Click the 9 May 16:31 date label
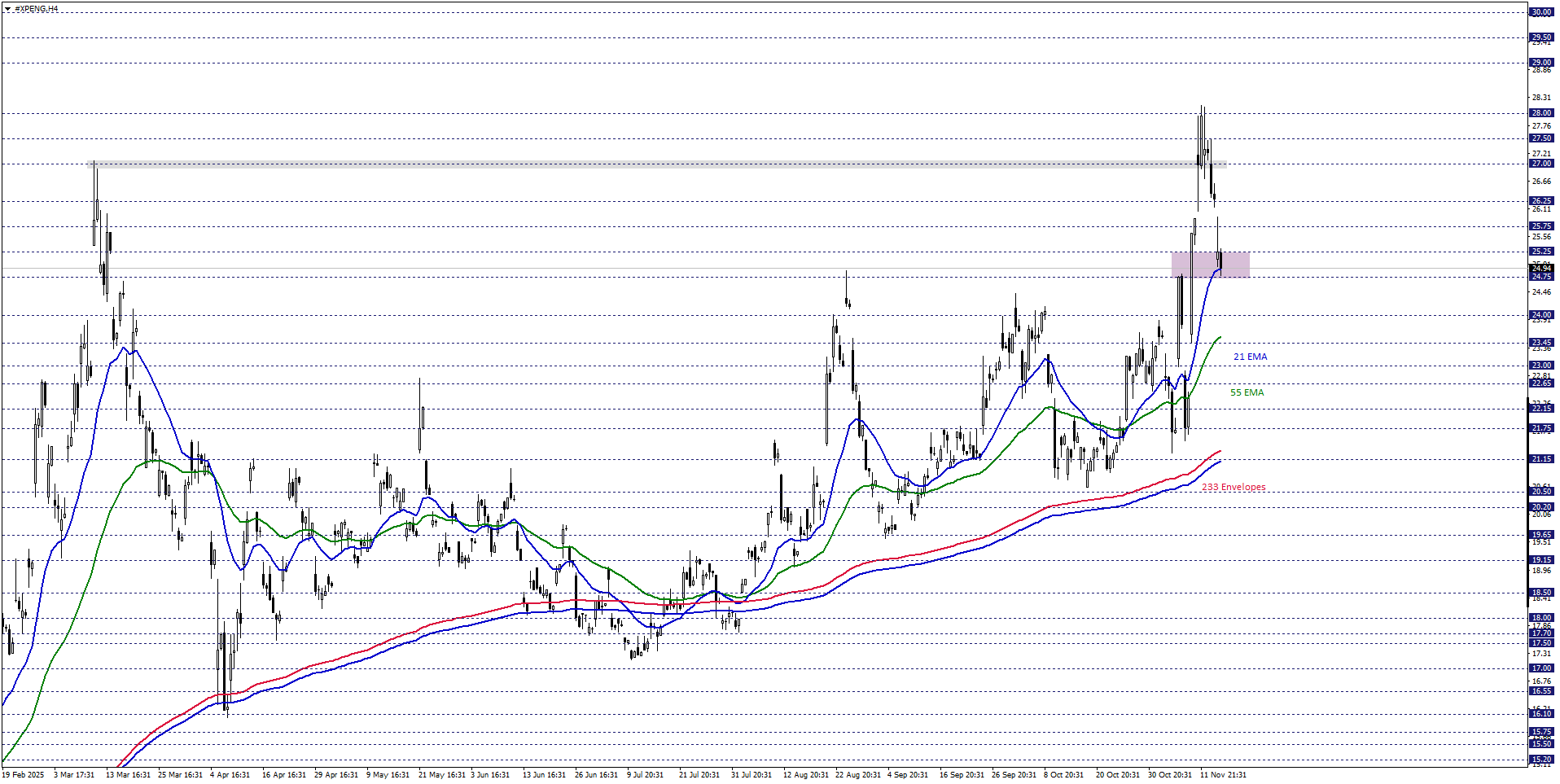 388,774
